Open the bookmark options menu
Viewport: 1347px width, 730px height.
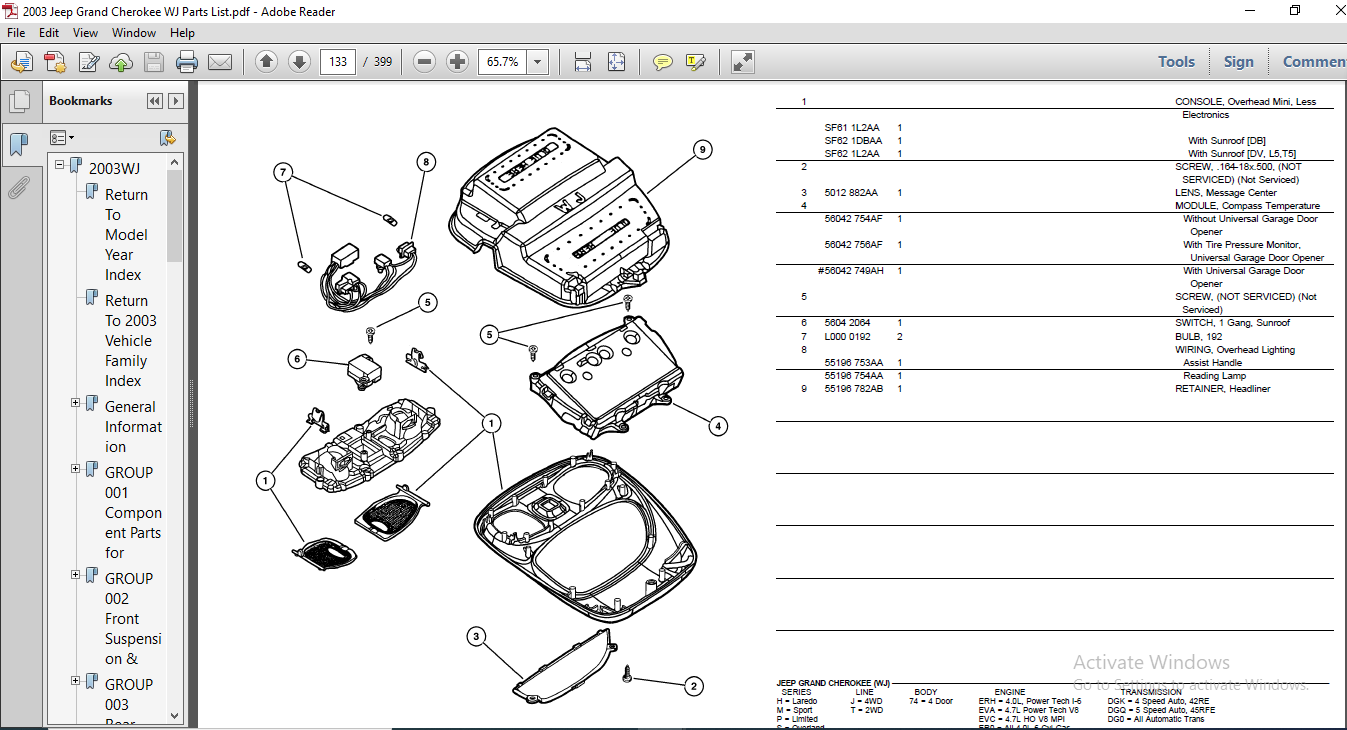[62, 137]
